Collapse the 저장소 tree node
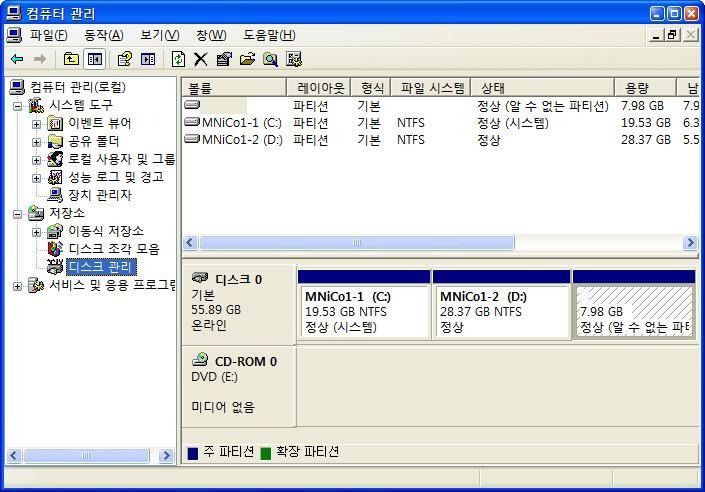Image resolution: width=705 pixels, height=492 pixels. 17,214
